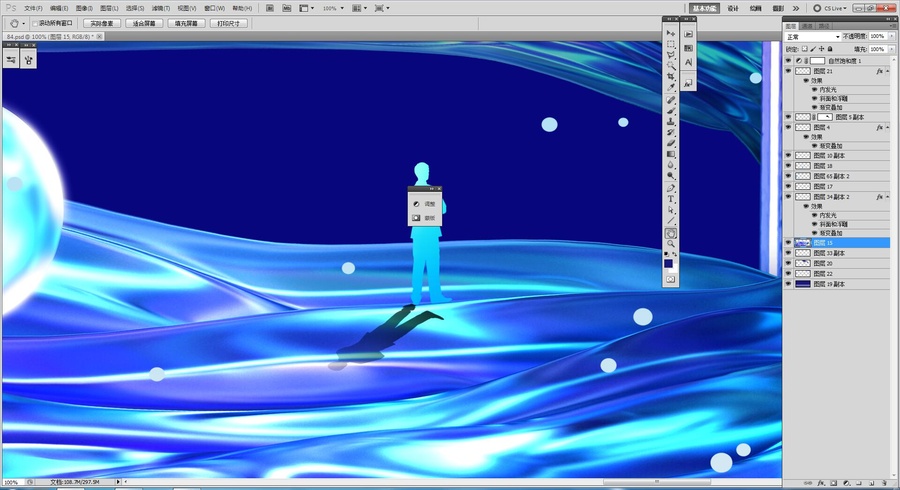Hide layer 图层 4
Viewport: 900px width, 490px height.
click(x=788, y=127)
